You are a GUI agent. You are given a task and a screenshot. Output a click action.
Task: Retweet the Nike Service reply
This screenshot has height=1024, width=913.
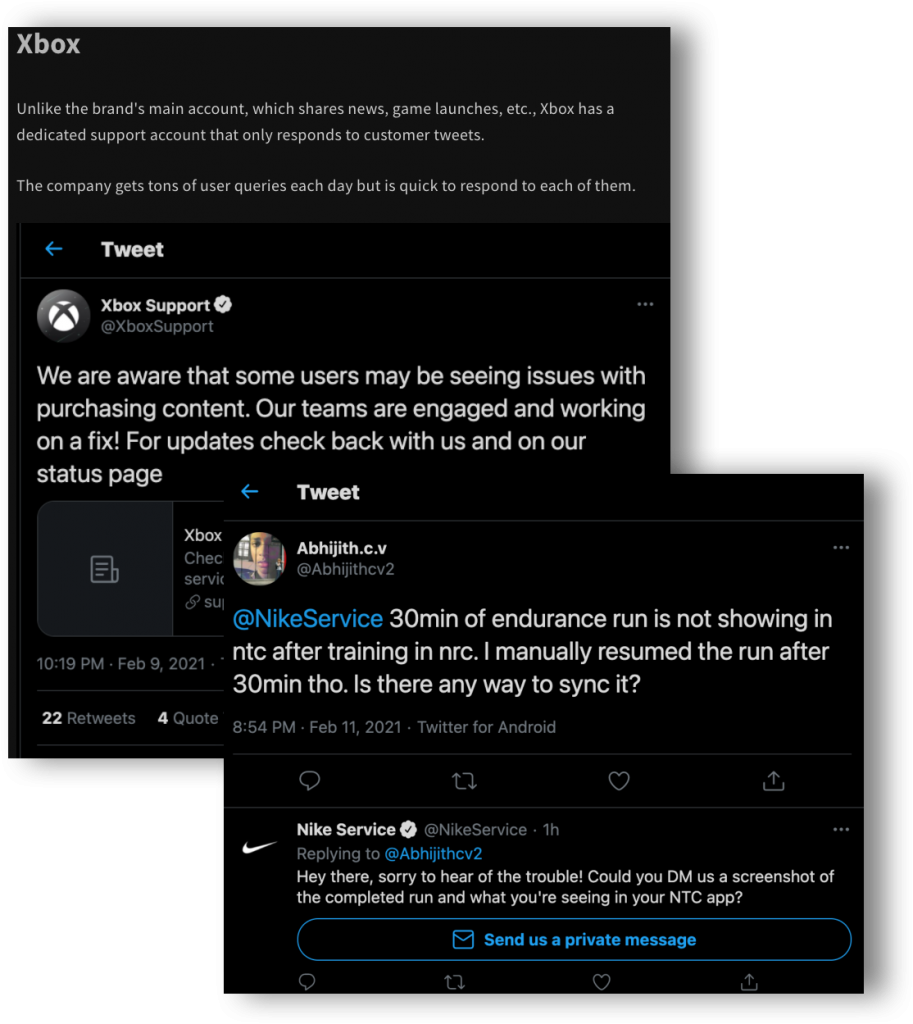[454, 983]
